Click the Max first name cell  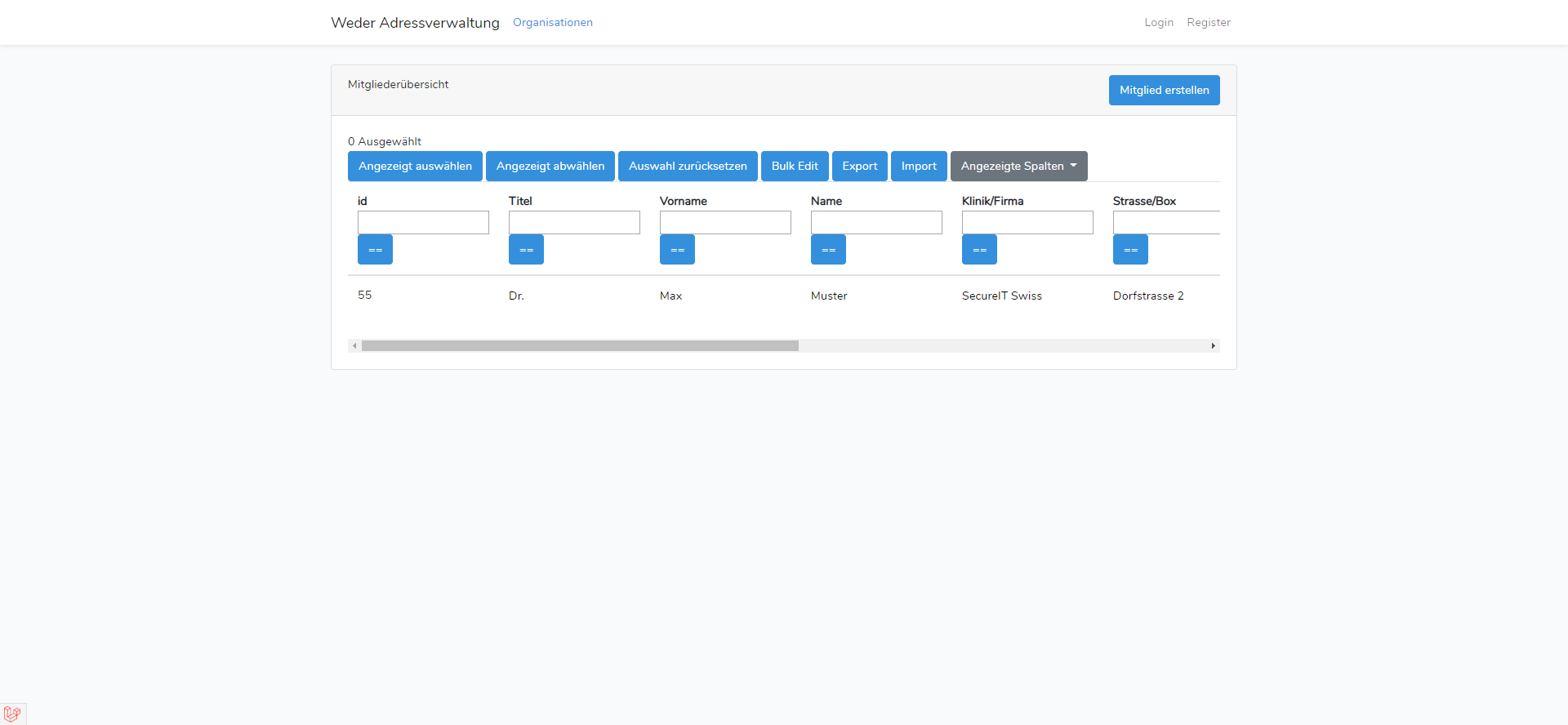pyautogui.click(x=670, y=296)
